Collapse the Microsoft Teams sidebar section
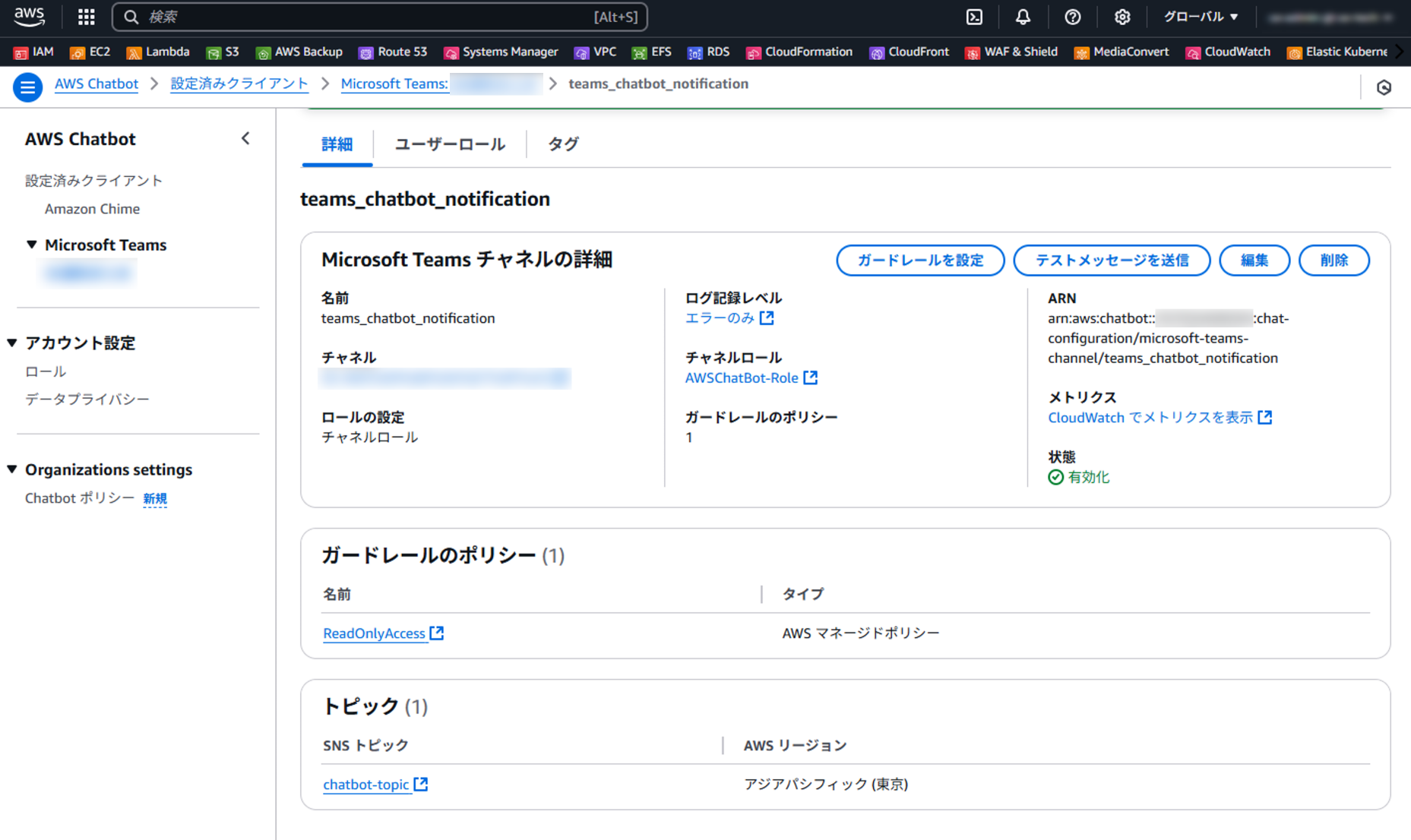This screenshot has width=1411, height=840. coord(31,245)
